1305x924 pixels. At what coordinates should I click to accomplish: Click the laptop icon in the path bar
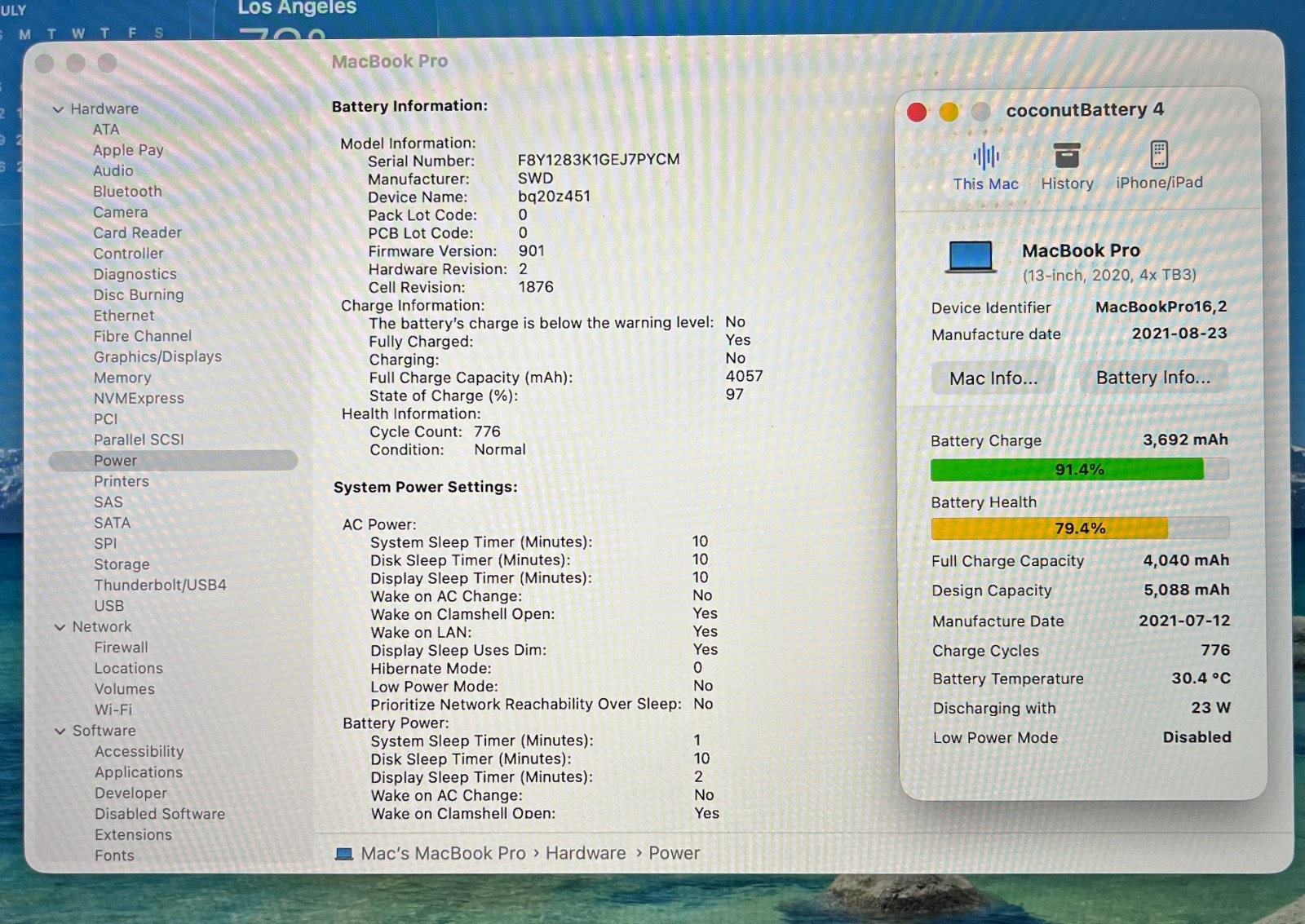click(x=344, y=854)
